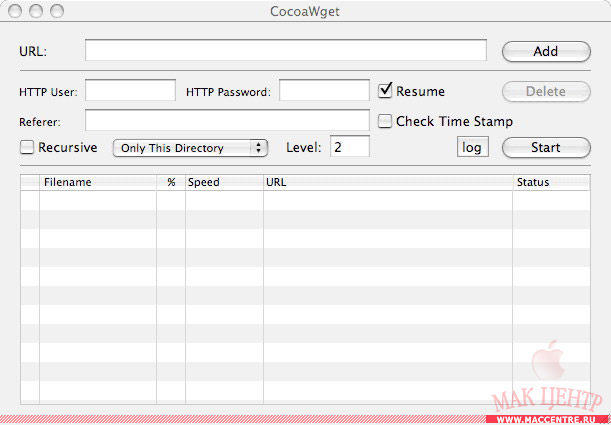The image size is (611, 425).
Task: Tick the Recursive checkbox
Action: tap(26, 147)
